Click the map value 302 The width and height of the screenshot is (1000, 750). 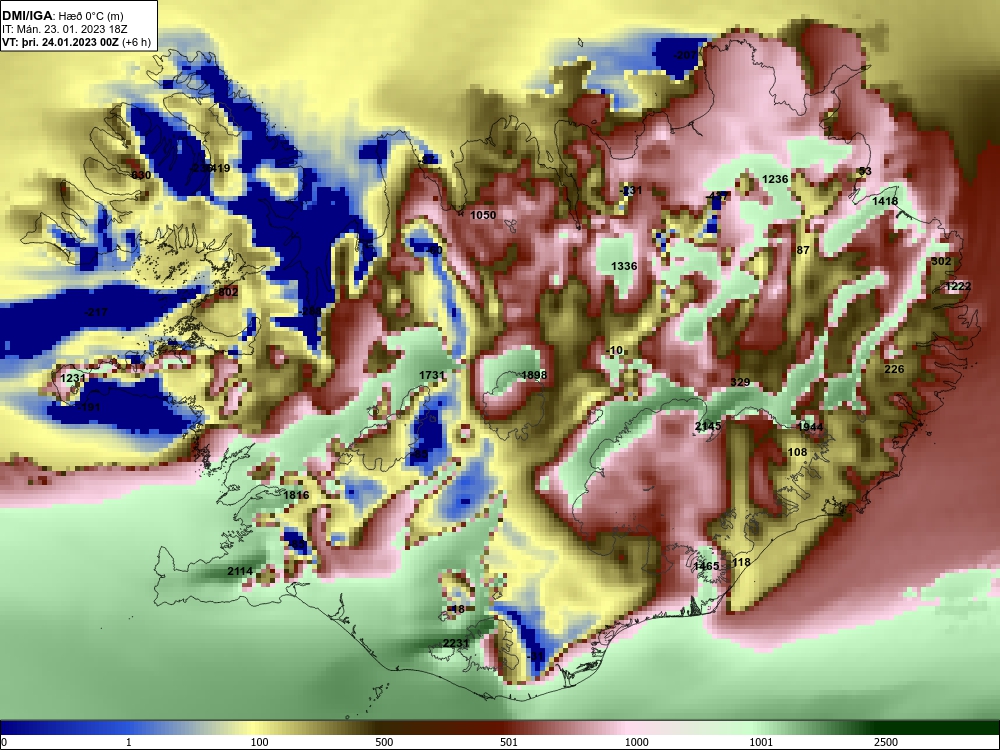click(x=941, y=261)
